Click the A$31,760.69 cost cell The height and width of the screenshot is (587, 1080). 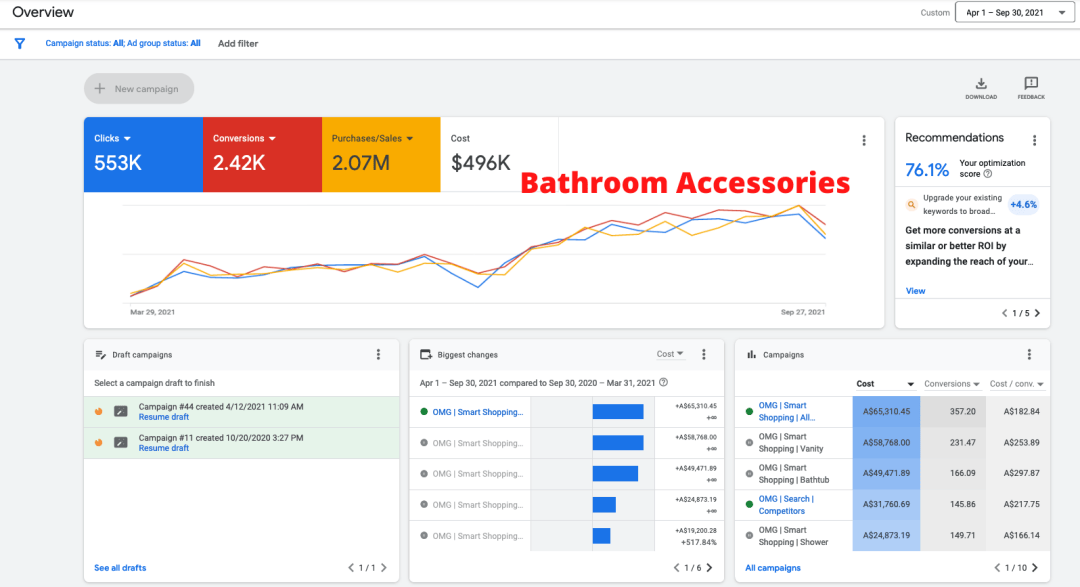(886, 504)
